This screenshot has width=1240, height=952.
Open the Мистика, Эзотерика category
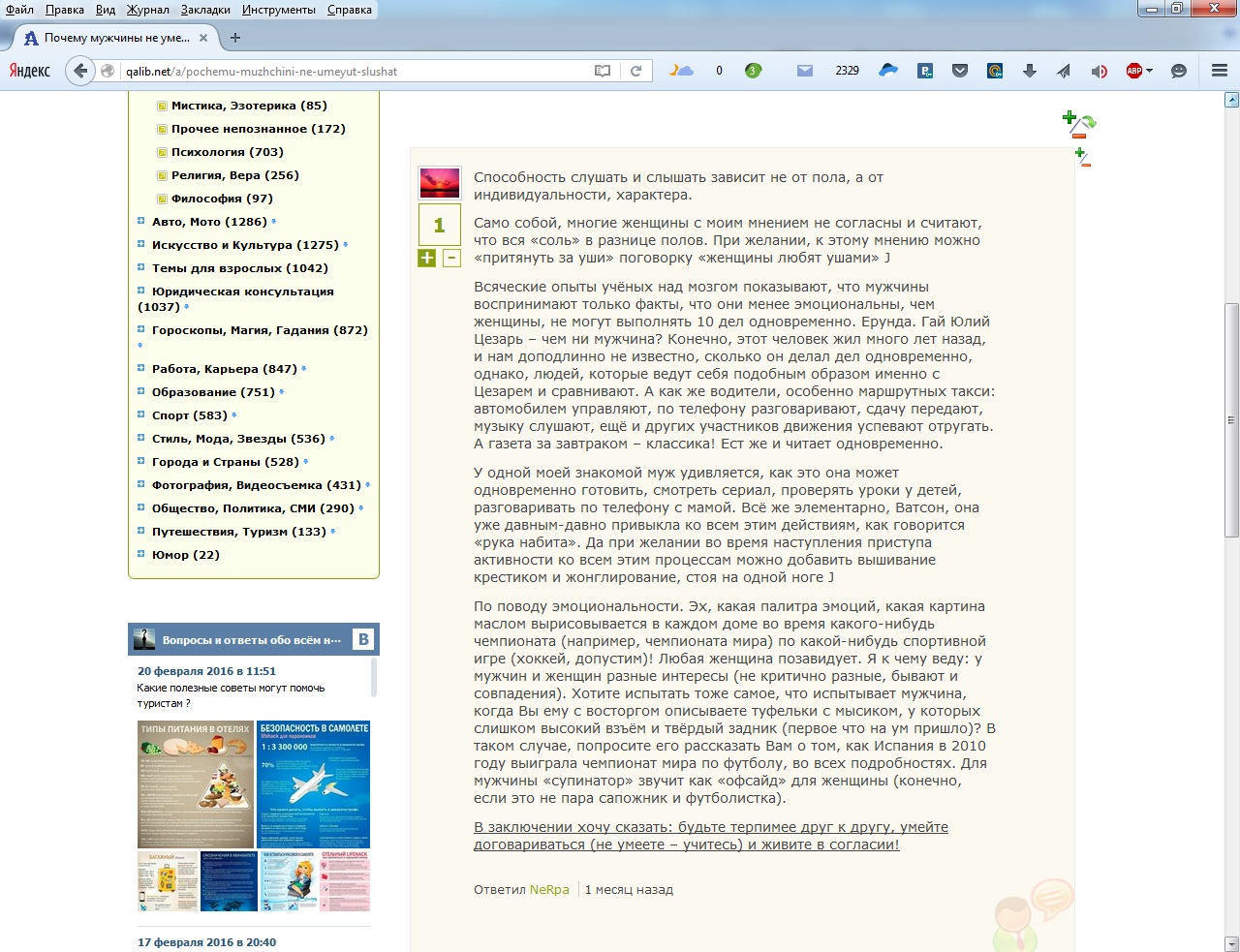tap(249, 106)
